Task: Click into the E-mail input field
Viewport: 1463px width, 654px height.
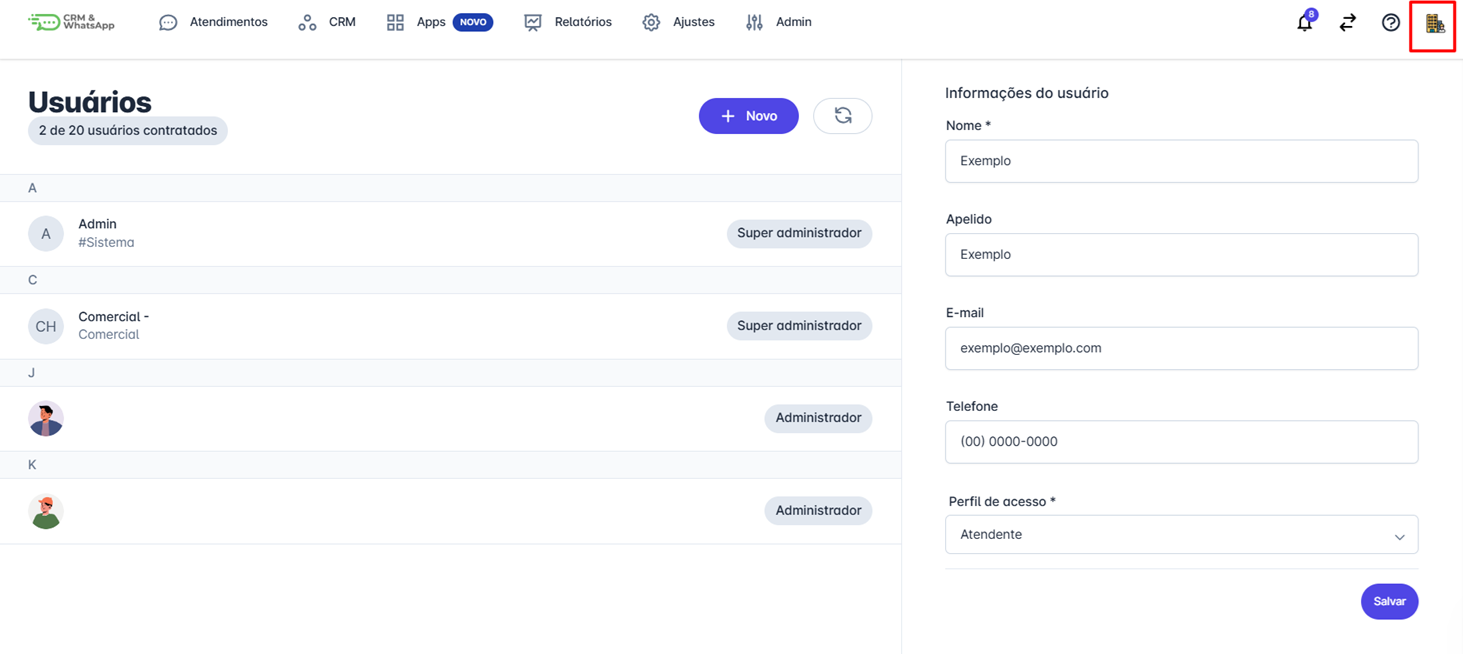Action: click(1181, 348)
